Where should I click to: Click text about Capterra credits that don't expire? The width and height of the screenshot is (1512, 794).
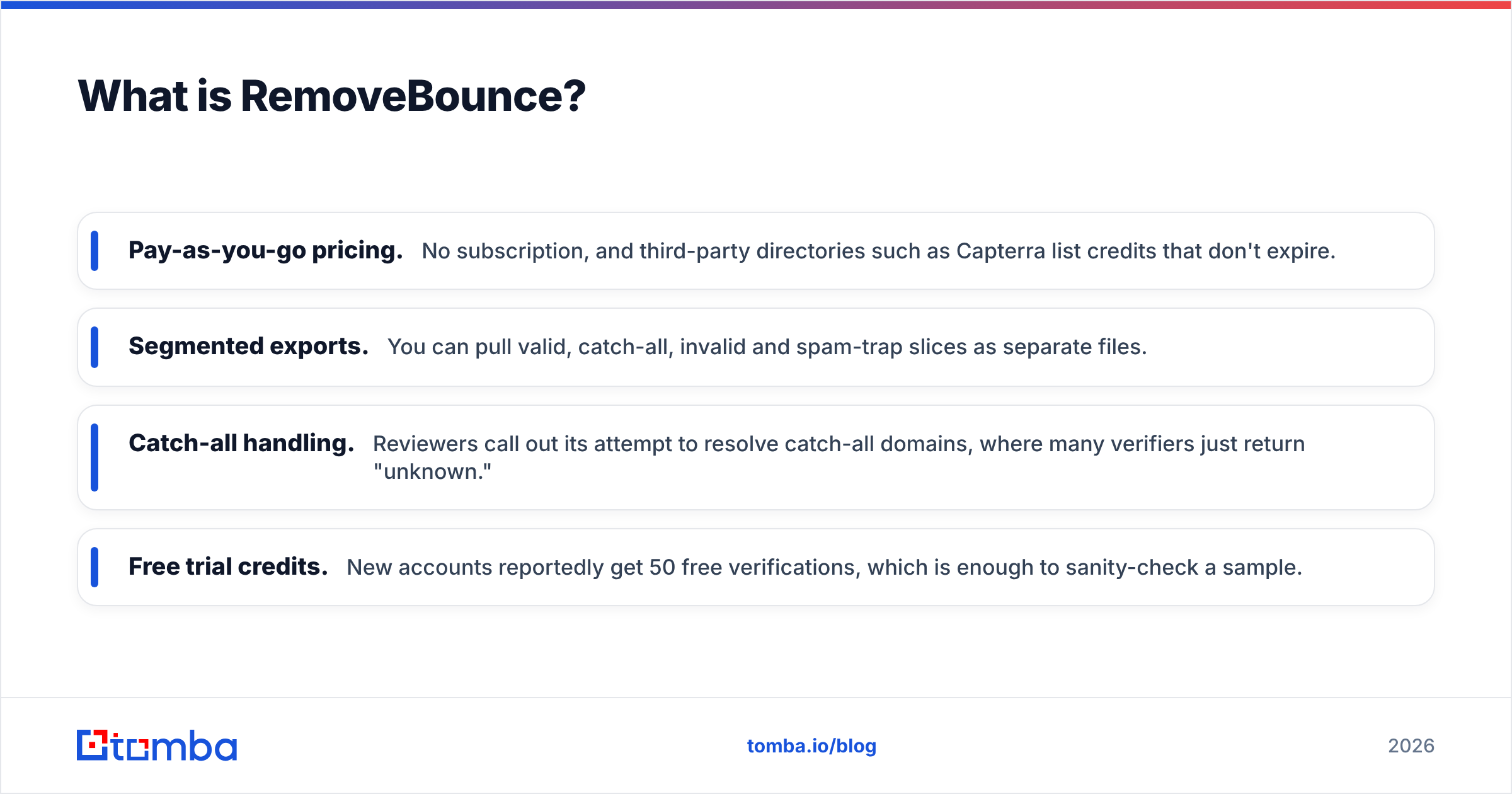tap(879, 251)
